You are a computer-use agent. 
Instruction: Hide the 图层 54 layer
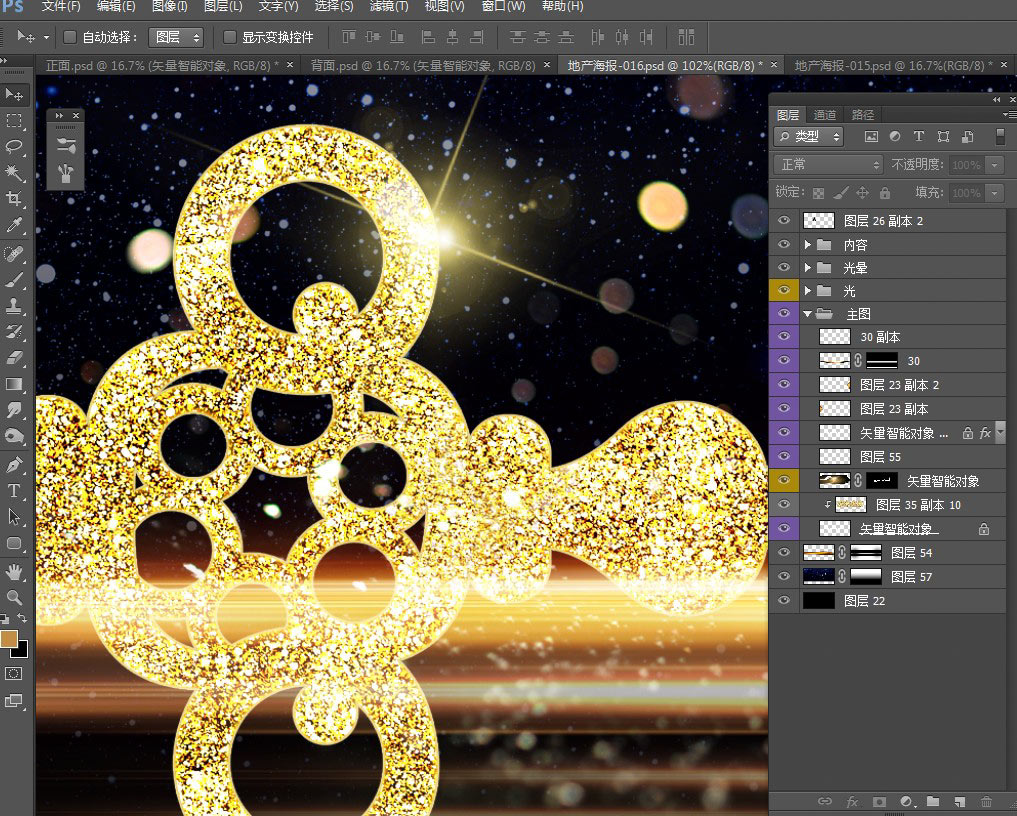[784, 552]
